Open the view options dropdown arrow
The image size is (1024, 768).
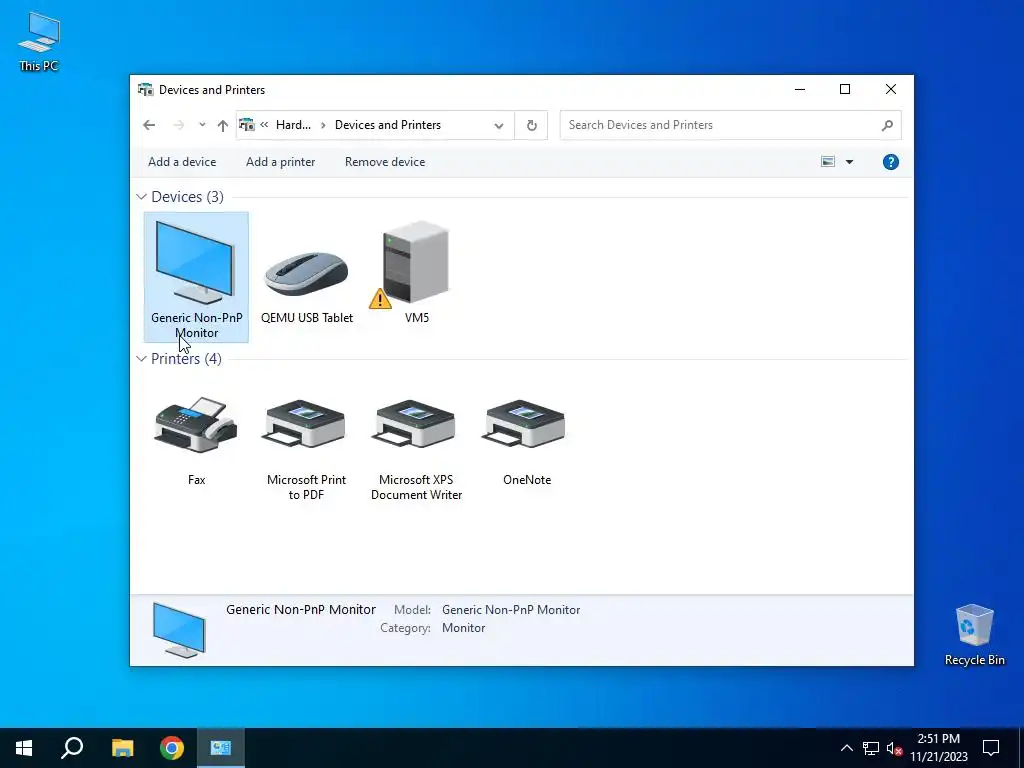pos(849,162)
